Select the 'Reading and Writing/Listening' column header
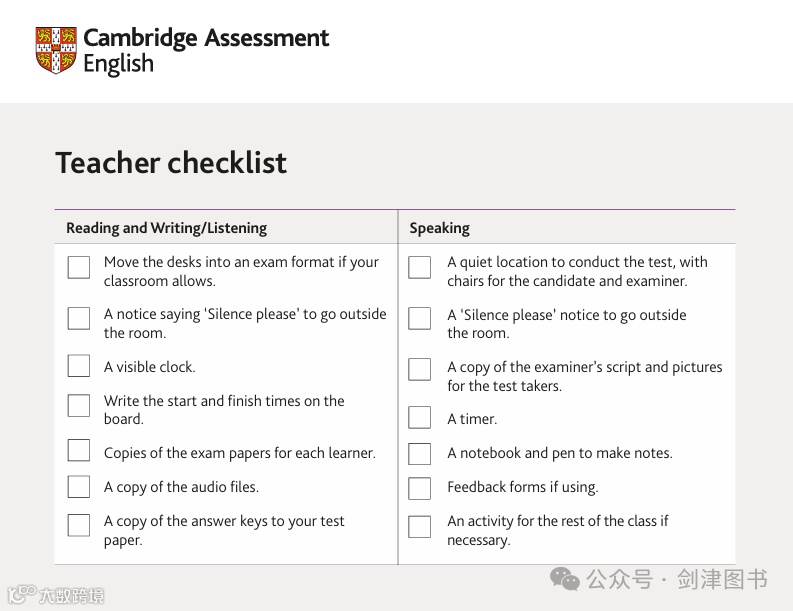Image resolution: width=793 pixels, height=611 pixels. (x=166, y=228)
